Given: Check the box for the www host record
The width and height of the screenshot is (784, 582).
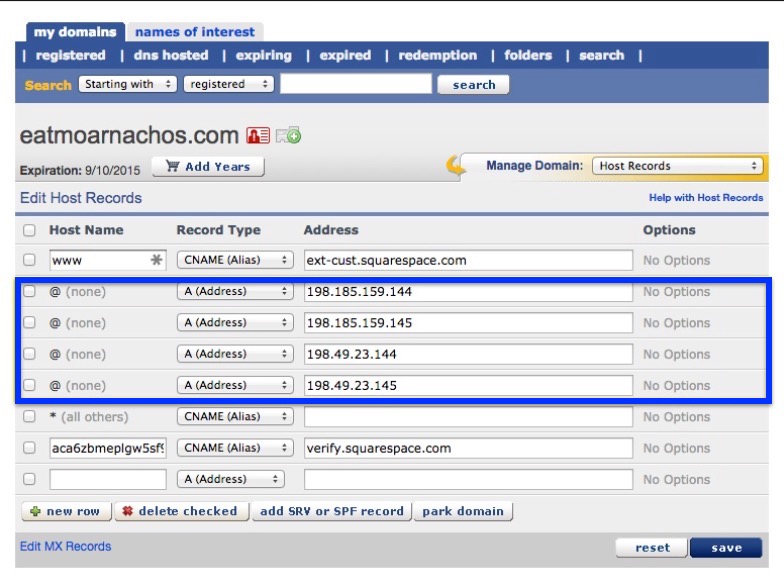Looking at the screenshot, I should (x=29, y=260).
